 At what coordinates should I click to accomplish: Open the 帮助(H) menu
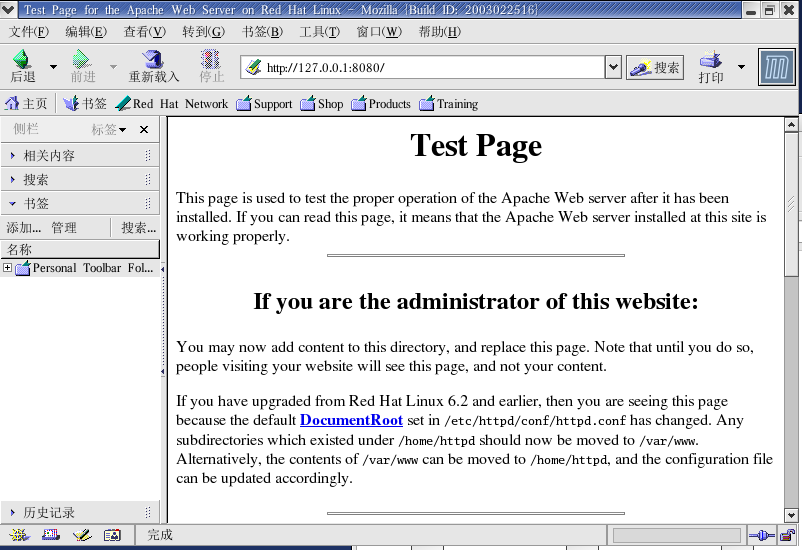(x=439, y=32)
